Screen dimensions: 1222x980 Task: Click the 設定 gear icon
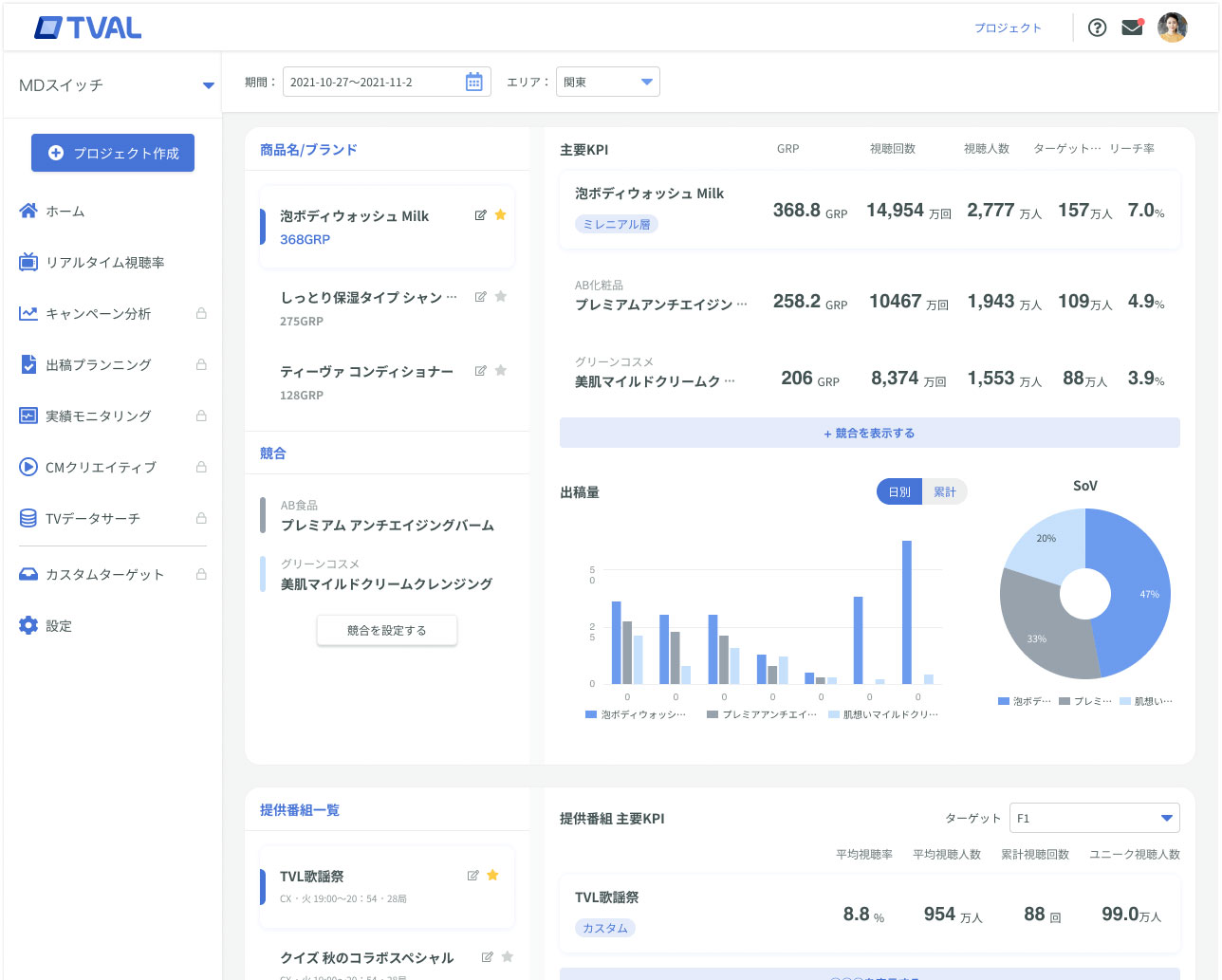click(x=28, y=626)
